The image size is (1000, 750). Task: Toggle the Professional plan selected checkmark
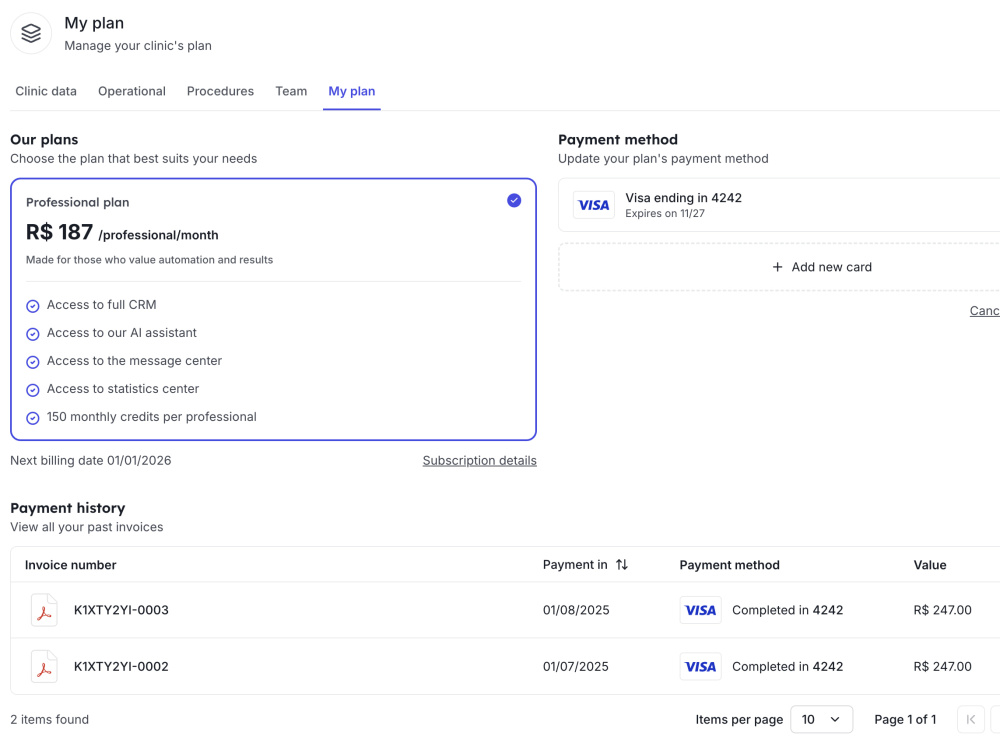click(514, 201)
